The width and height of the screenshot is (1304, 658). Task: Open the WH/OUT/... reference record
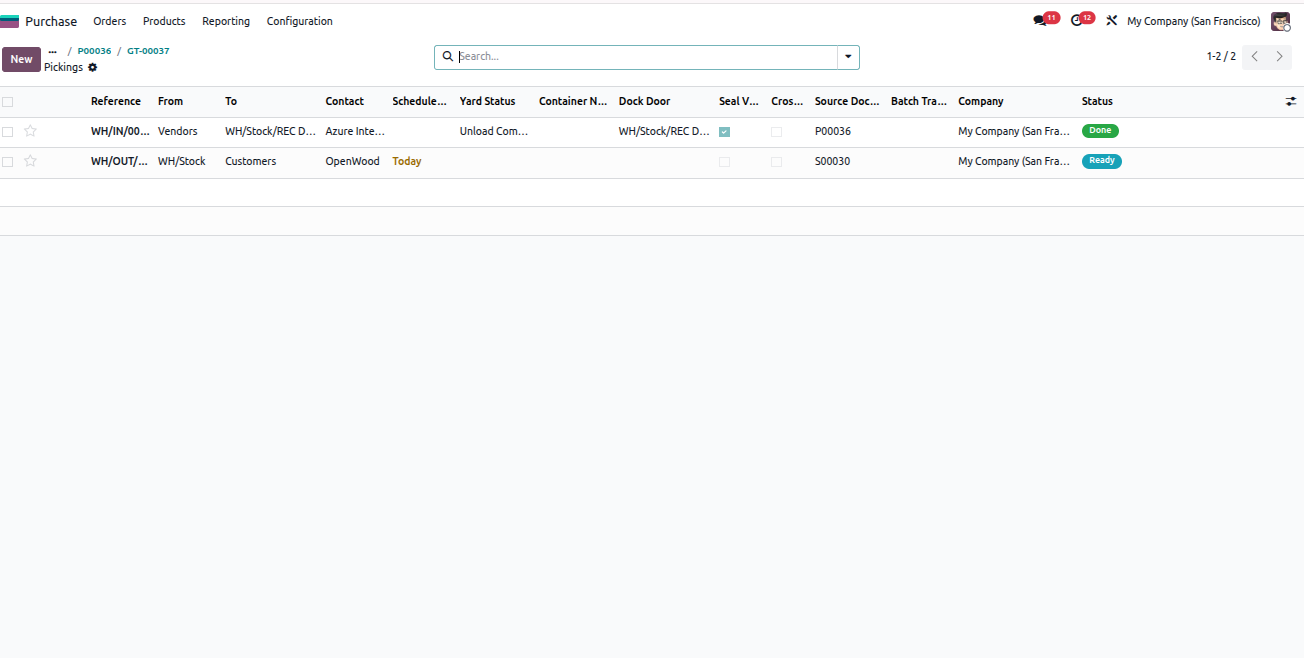click(120, 161)
